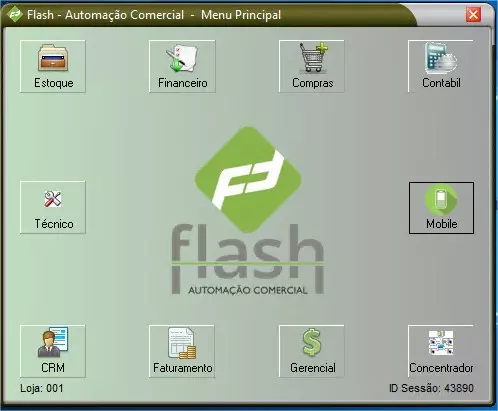The height and width of the screenshot is (411, 498).
Task: Select the Mobile phone icon
Action: [441, 200]
